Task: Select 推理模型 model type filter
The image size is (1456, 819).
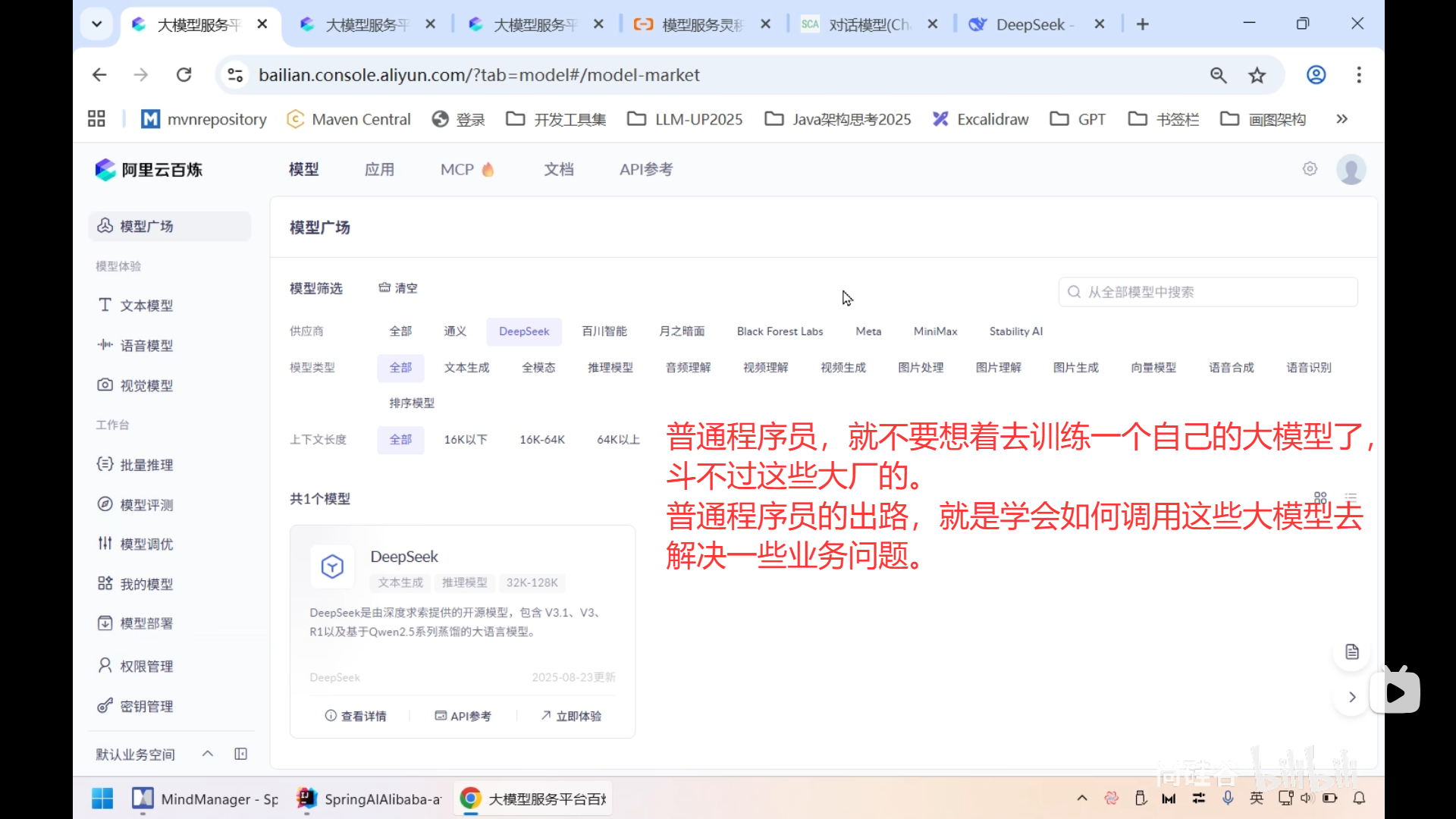Action: 610,367
